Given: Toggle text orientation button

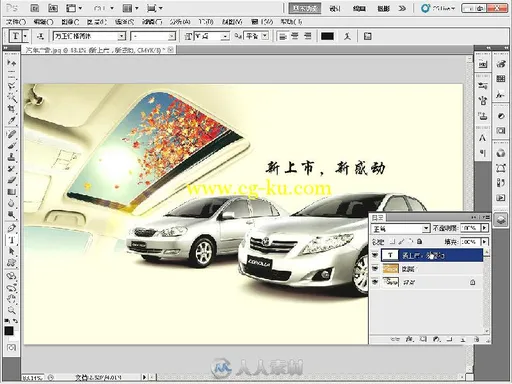Looking at the screenshot, I should click(40, 36).
